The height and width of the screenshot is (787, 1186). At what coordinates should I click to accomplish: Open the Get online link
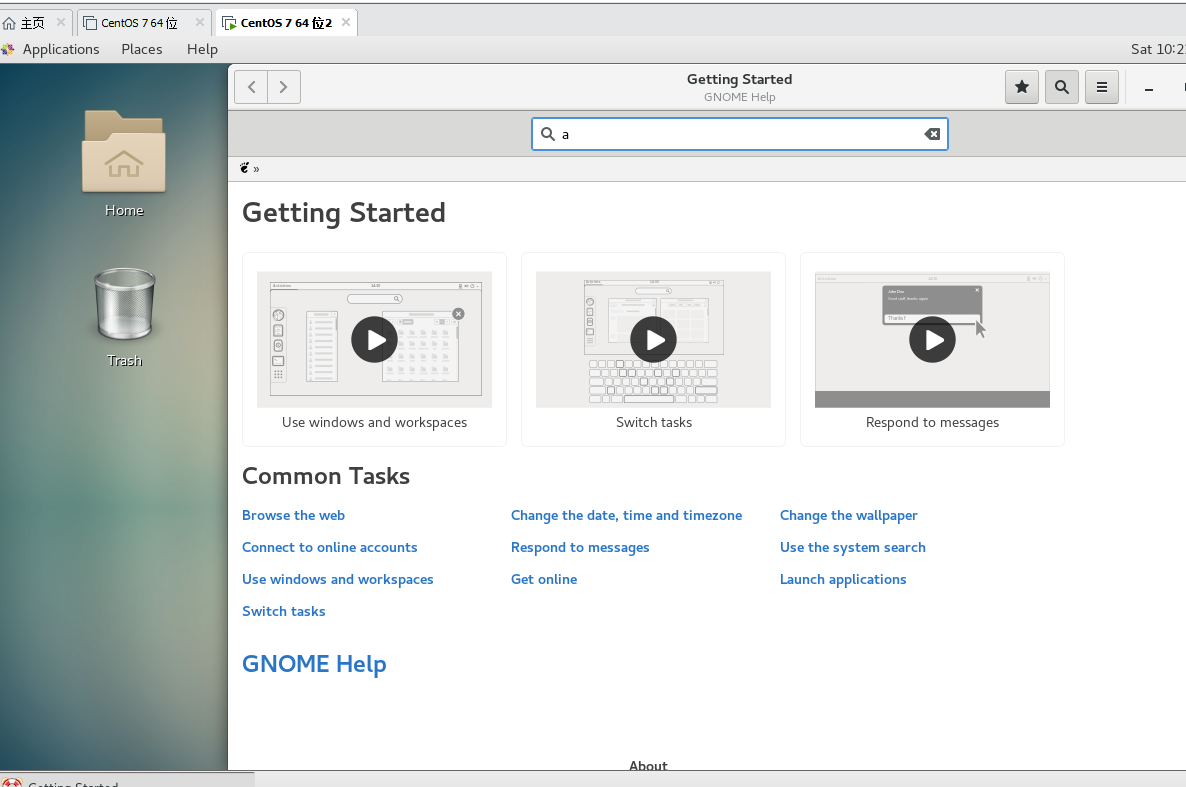(x=544, y=579)
